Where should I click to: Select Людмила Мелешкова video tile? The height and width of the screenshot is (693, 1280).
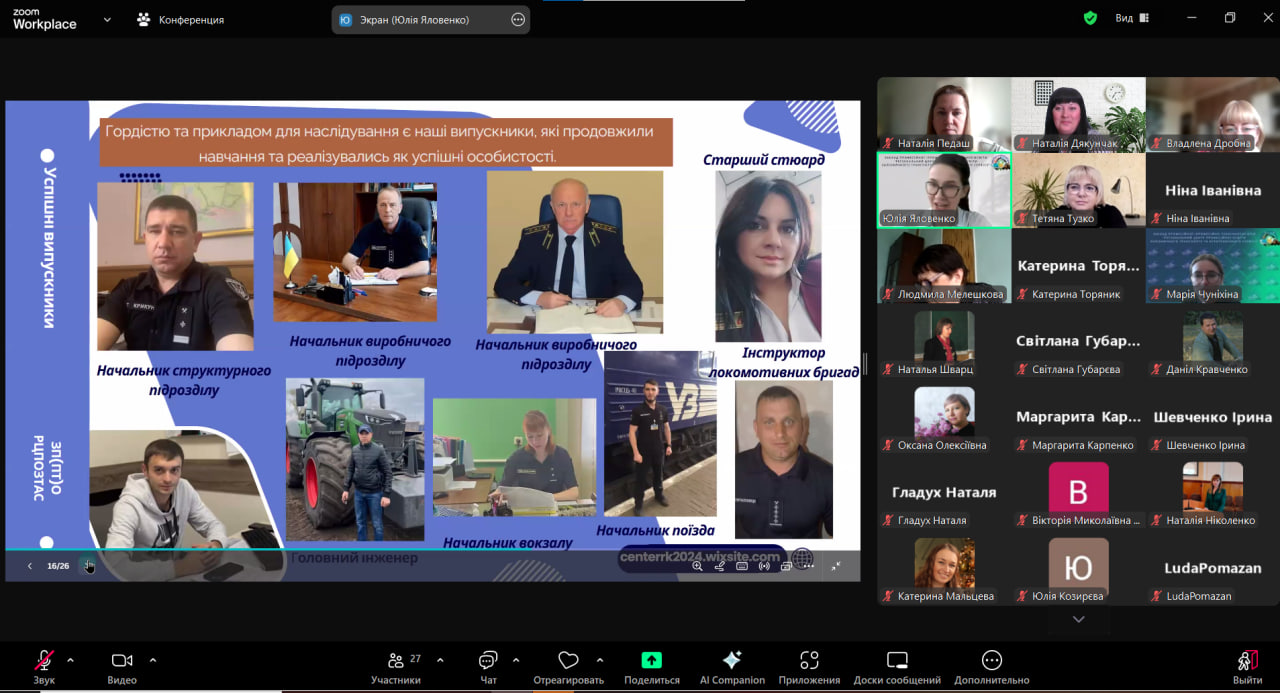[944, 266]
